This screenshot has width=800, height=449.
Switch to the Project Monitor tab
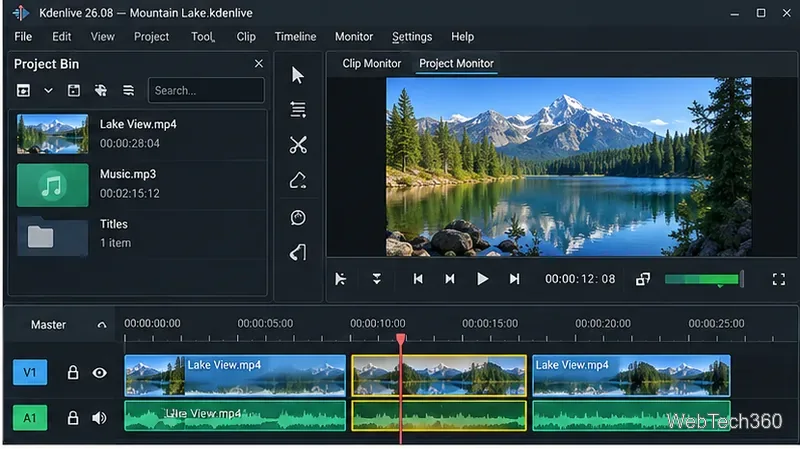(x=456, y=64)
